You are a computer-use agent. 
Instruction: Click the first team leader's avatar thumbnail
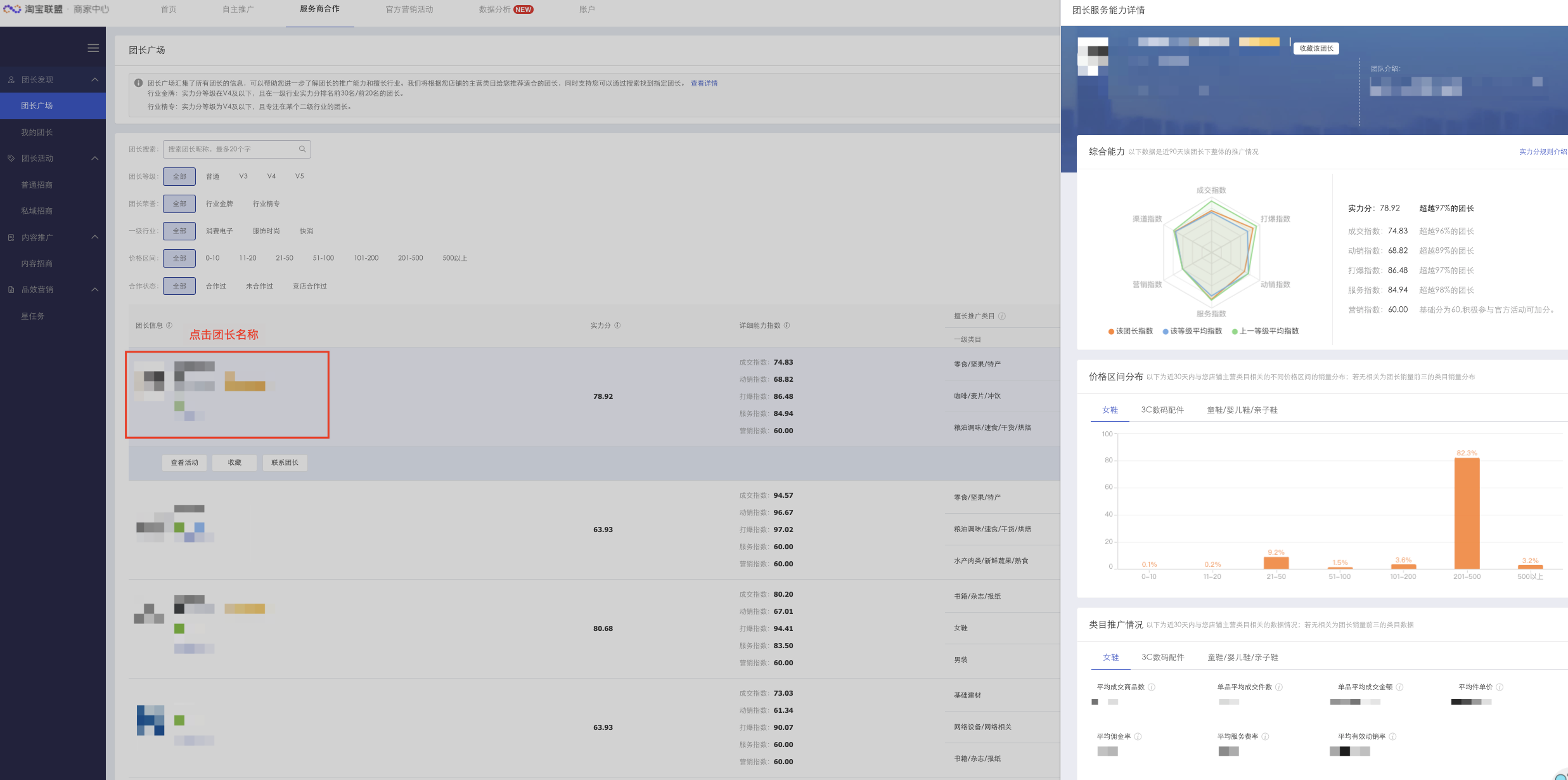(x=150, y=382)
